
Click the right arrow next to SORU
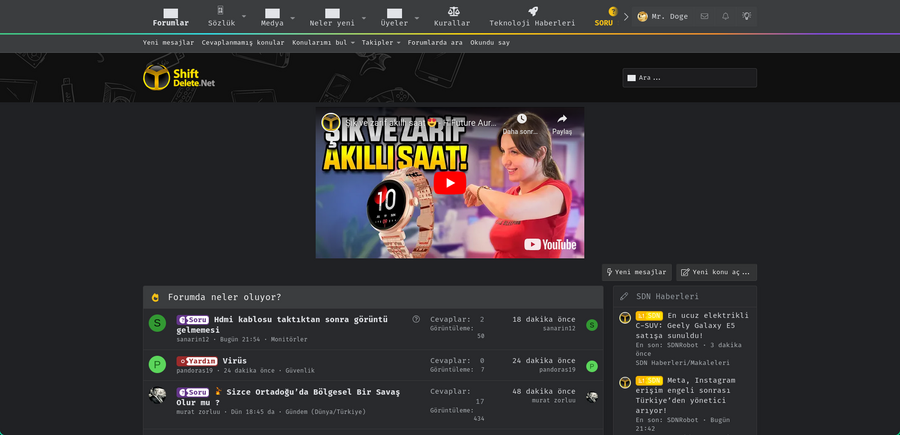pyautogui.click(x=626, y=17)
